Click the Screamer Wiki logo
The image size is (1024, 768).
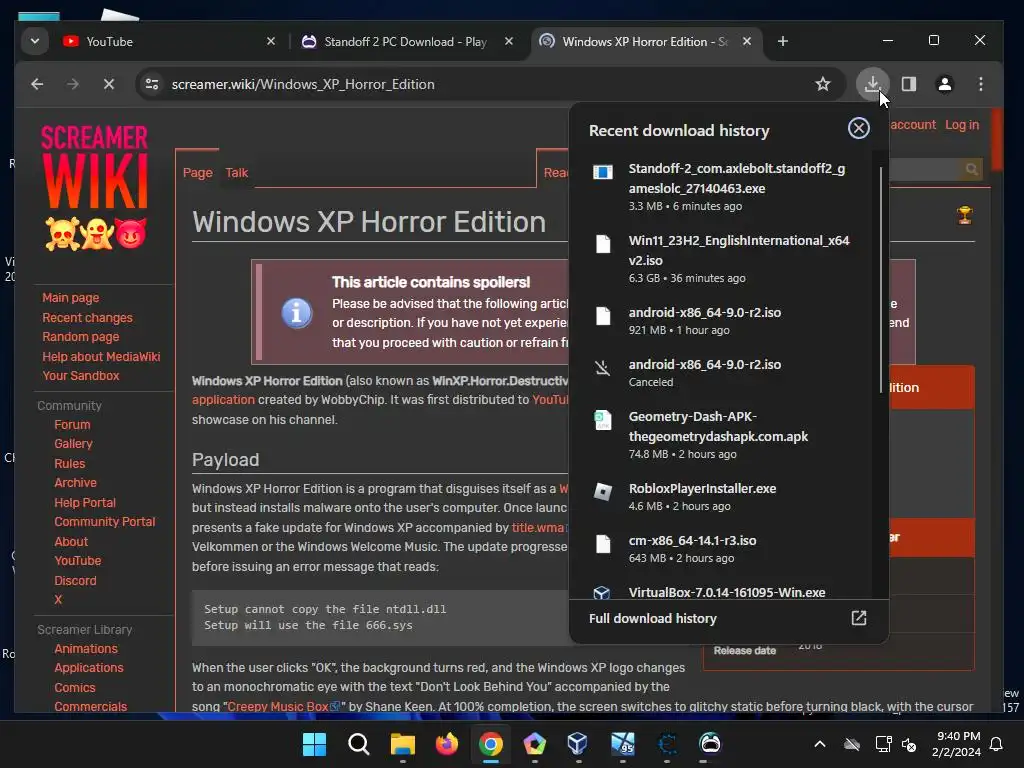click(x=95, y=187)
